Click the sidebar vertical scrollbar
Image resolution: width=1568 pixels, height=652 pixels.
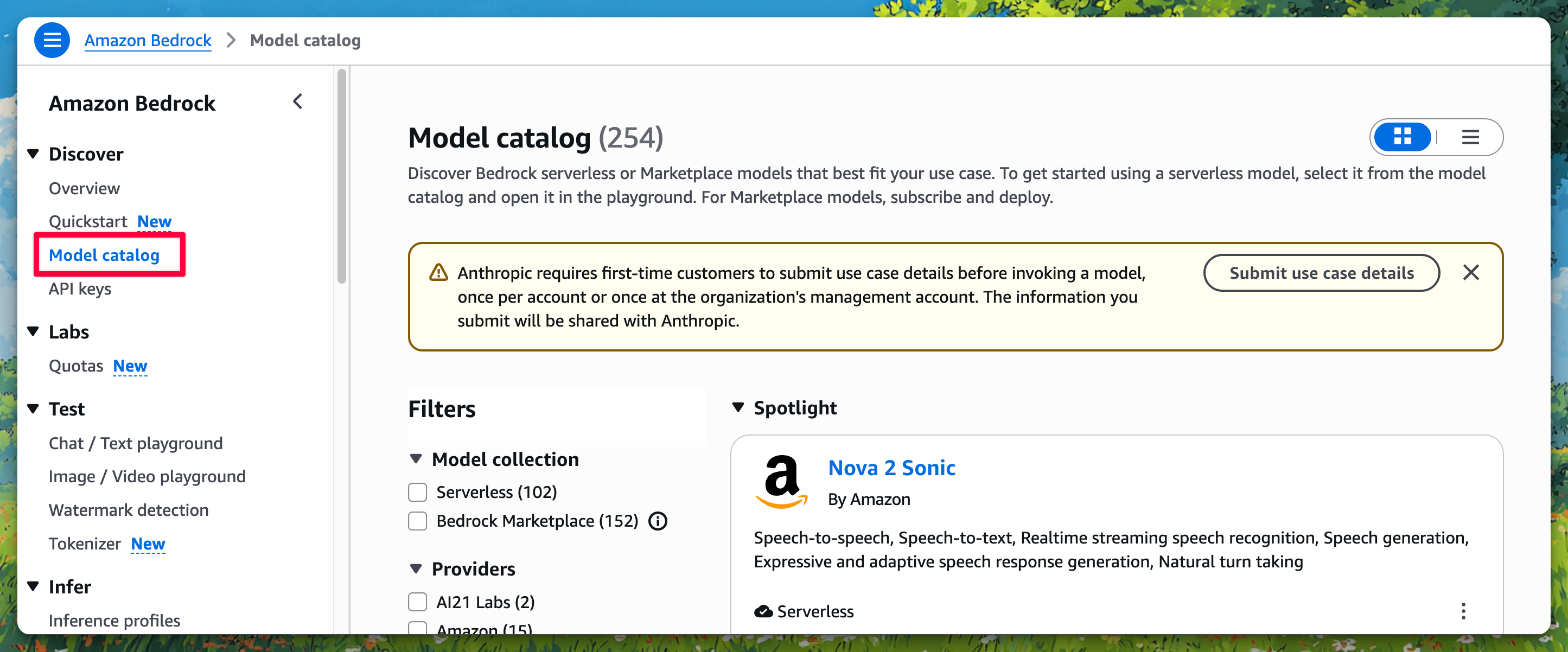pos(341,176)
